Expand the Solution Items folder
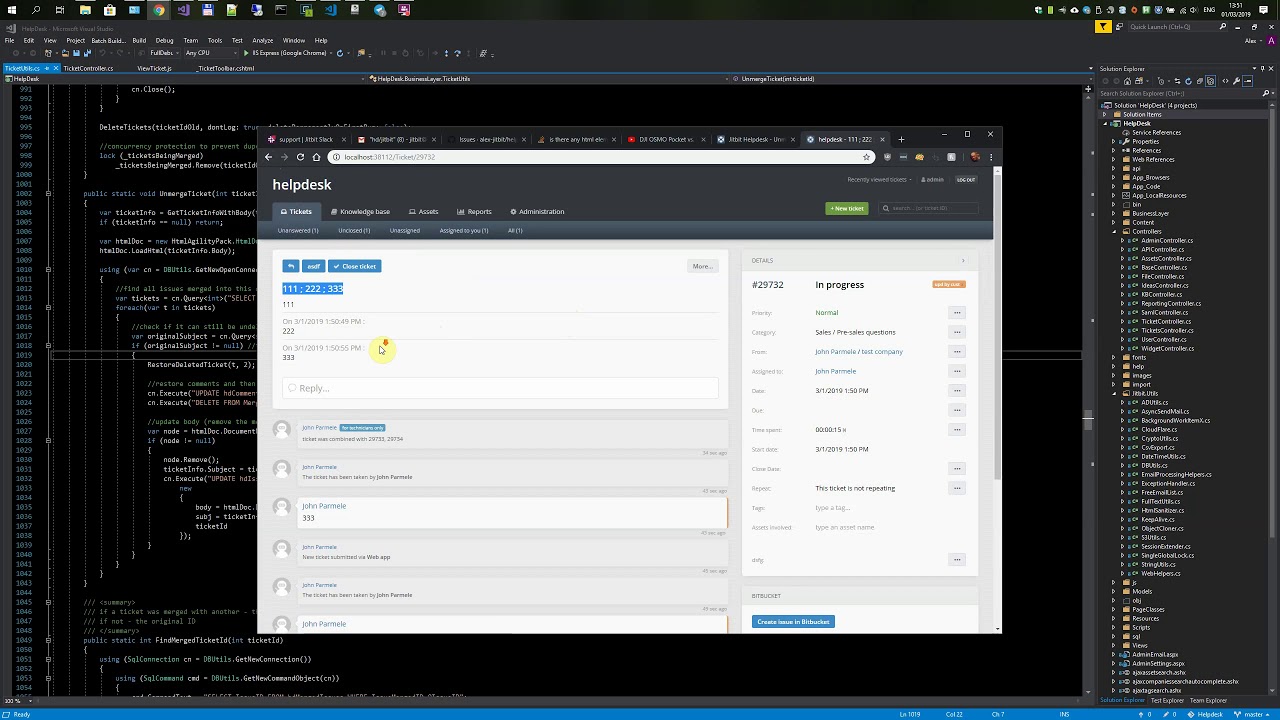This screenshot has width=1280, height=720. (x=1104, y=114)
